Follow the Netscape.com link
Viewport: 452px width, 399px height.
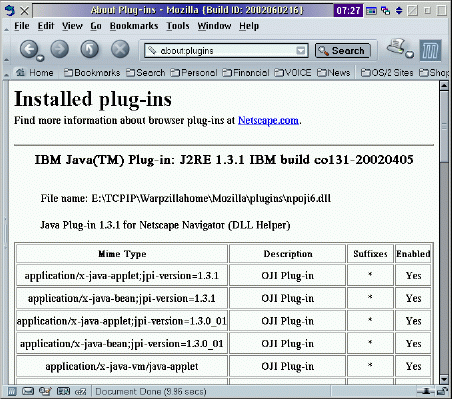[x=268, y=120]
